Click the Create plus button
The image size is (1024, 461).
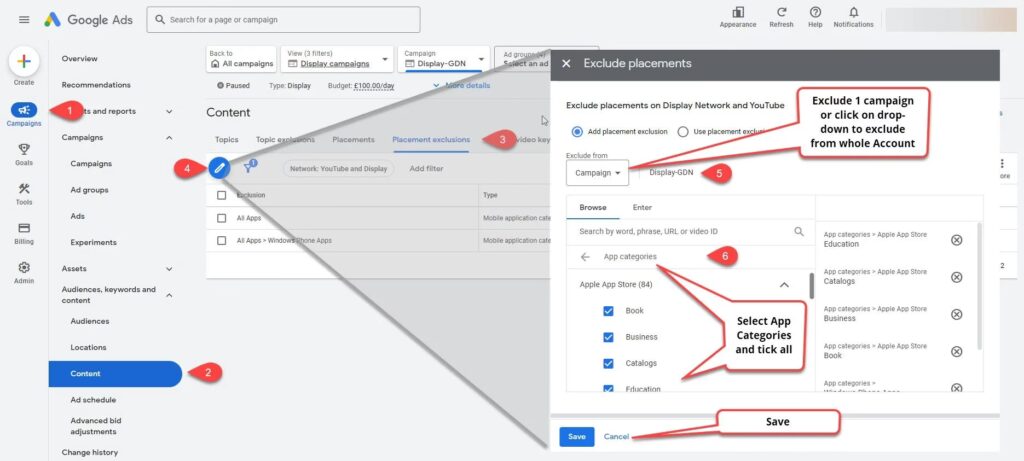click(x=24, y=61)
